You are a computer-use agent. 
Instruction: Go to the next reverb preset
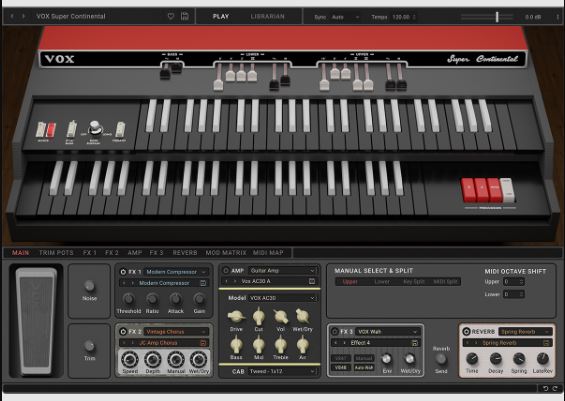pyautogui.click(x=475, y=343)
